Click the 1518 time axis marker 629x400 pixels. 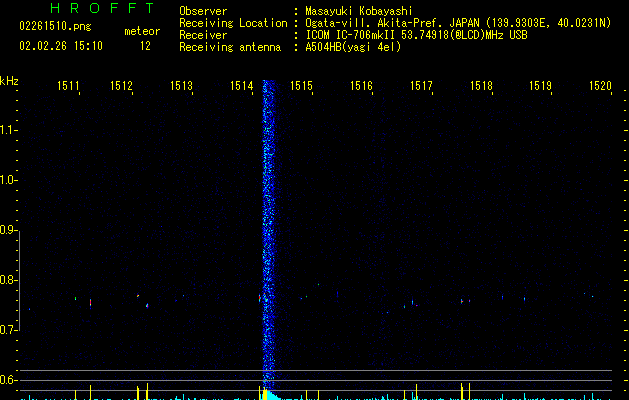pyautogui.click(x=481, y=86)
